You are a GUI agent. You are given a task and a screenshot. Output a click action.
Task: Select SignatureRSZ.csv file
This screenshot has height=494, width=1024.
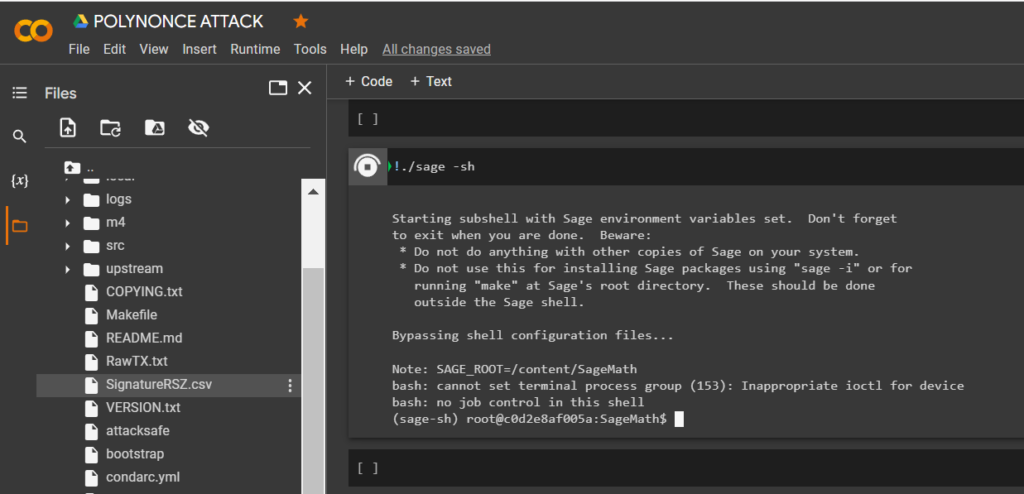coord(159,385)
